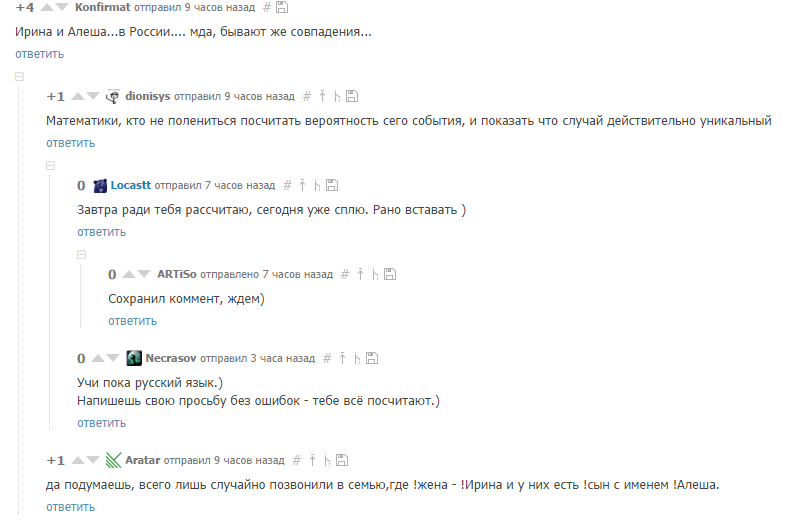Open Necrasov's avatar

(x=134, y=358)
